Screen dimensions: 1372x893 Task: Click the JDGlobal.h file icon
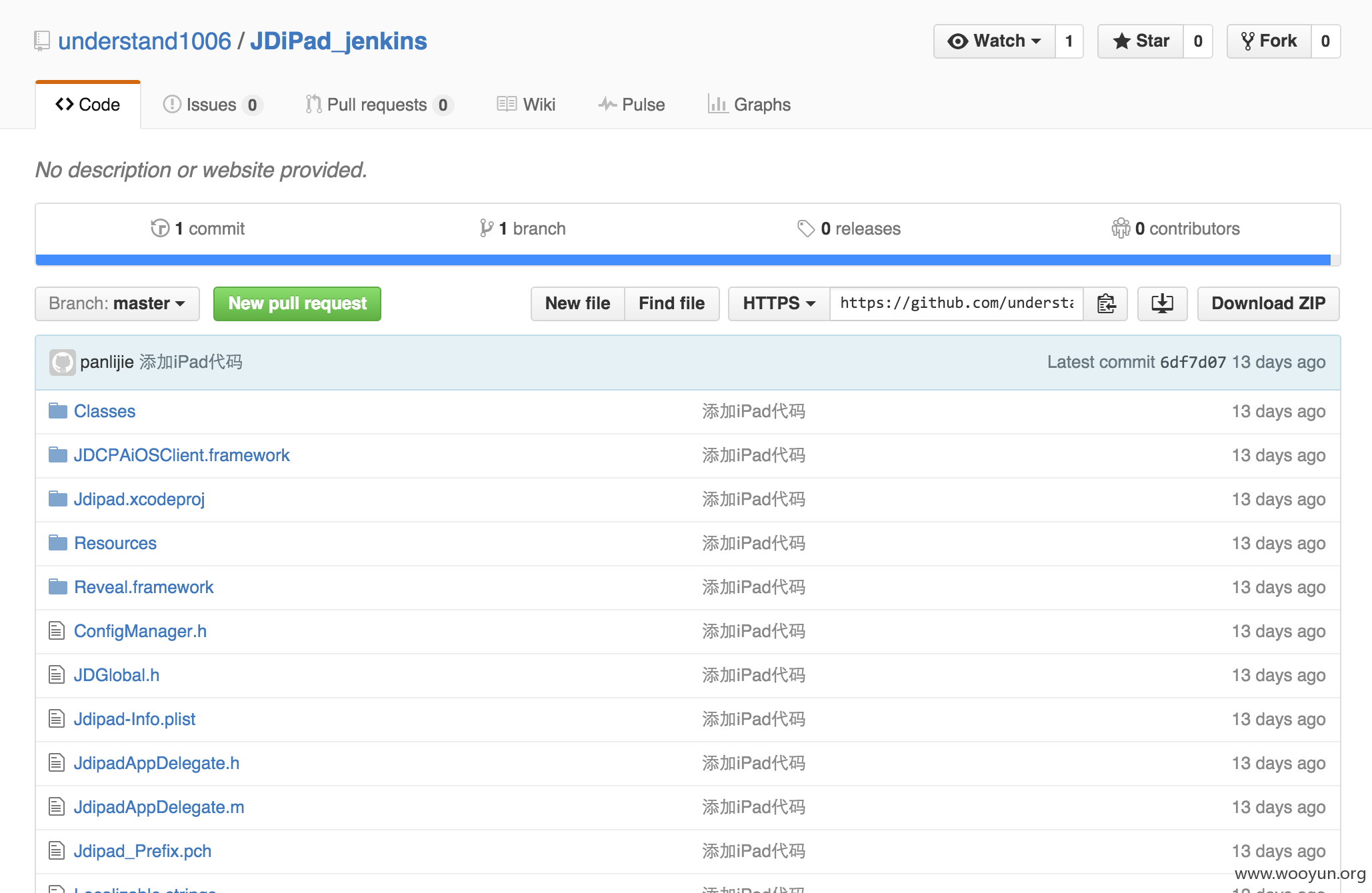point(57,674)
